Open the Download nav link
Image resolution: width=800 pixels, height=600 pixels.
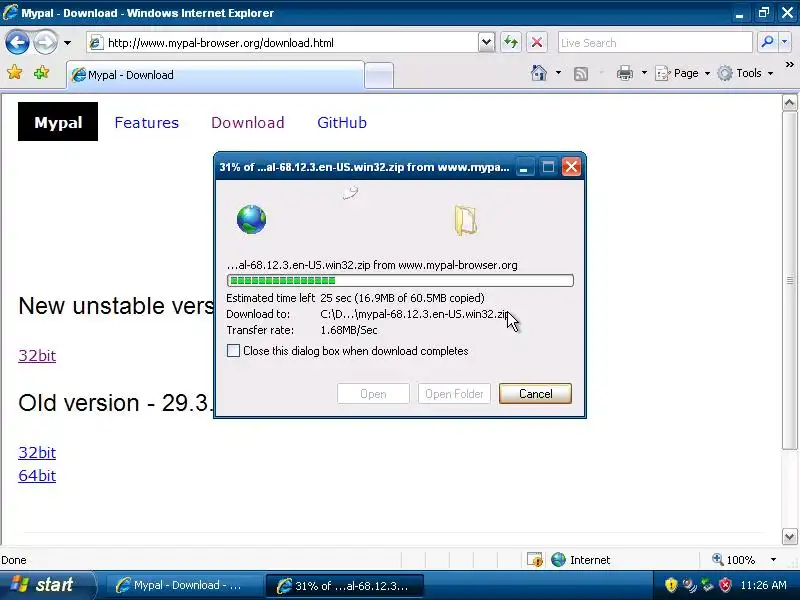click(x=247, y=122)
